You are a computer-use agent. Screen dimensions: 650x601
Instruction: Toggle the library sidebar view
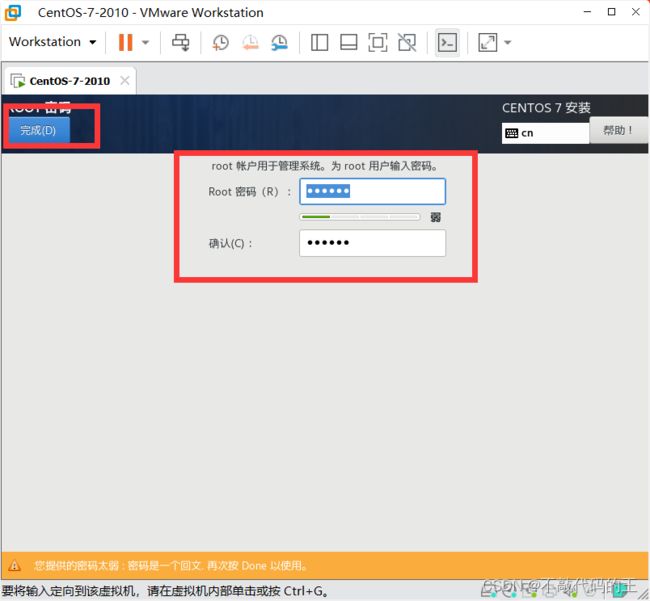(x=319, y=42)
